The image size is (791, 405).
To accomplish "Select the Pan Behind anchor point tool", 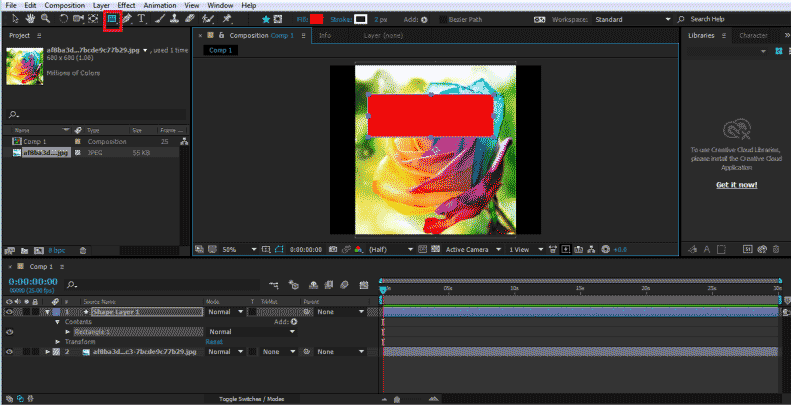I will click(93, 19).
